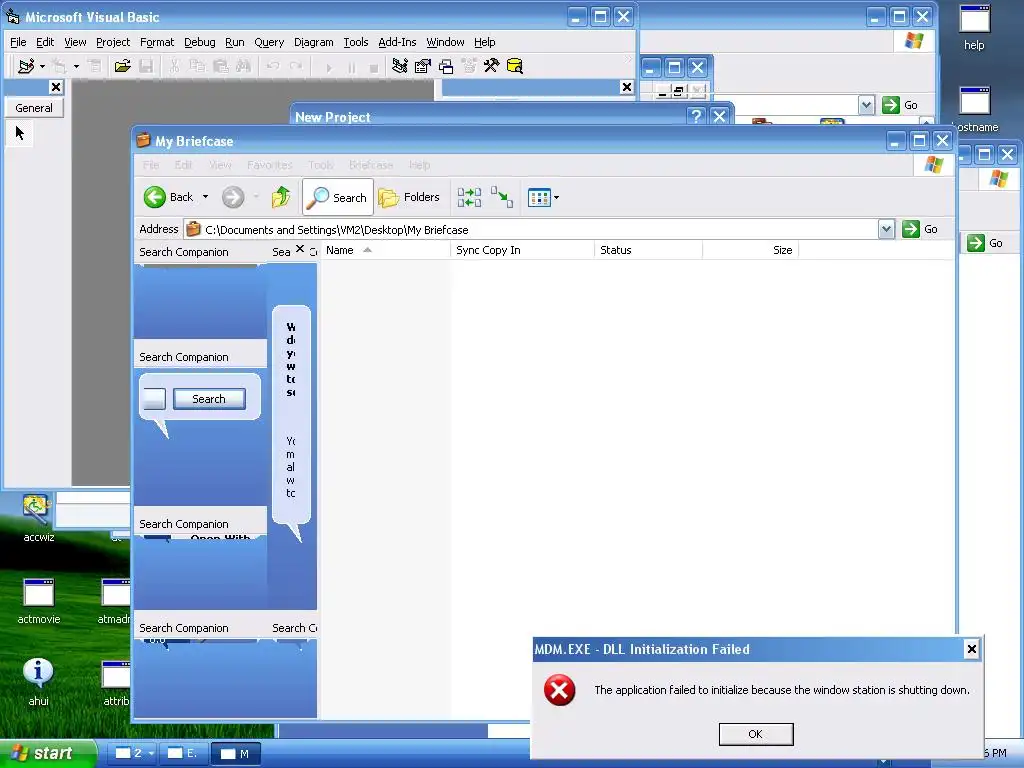Viewport: 1024px width, 768px height.
Task: Expand the Back history dropdown in My Briefcase
Action: (205, 197)
